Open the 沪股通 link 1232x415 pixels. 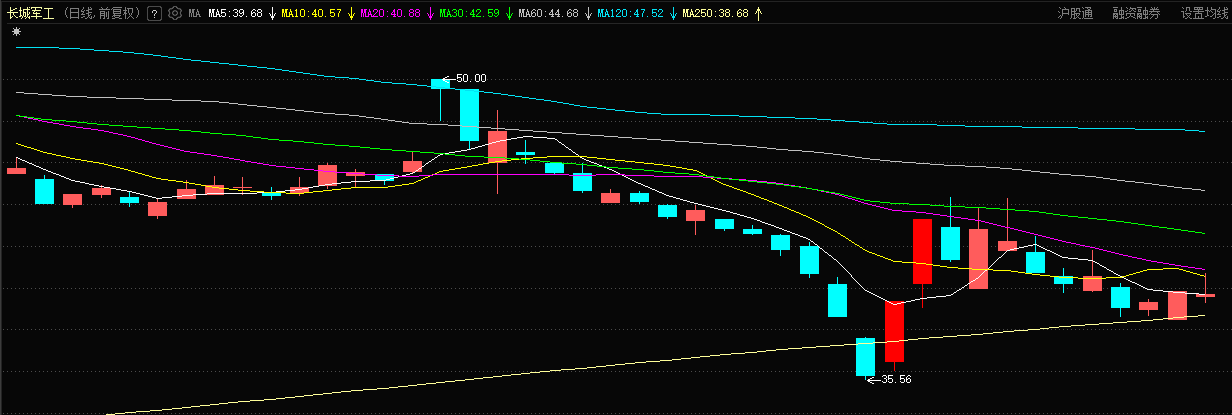coord(1075,14)
